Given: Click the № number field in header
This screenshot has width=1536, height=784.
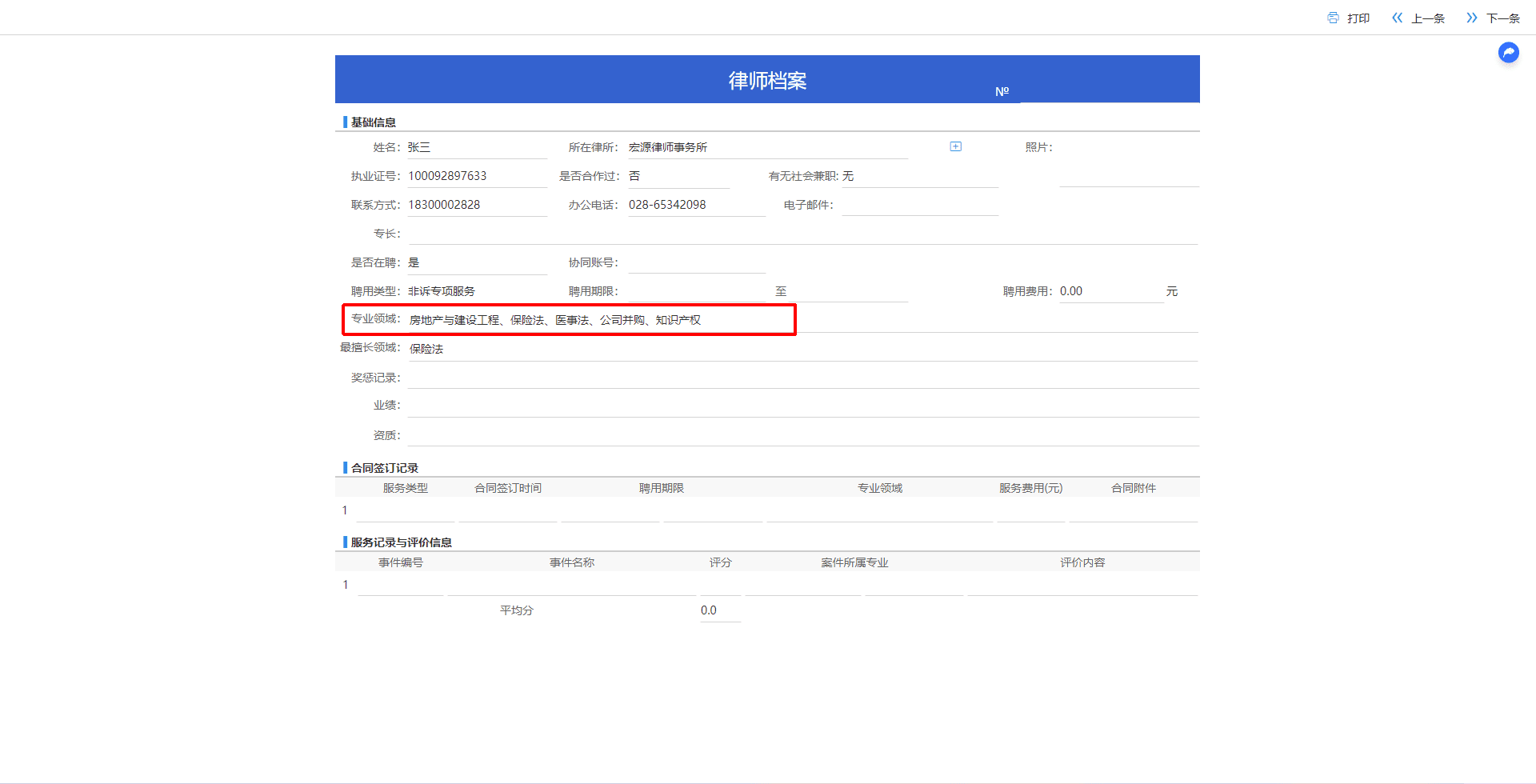Looking at the screenshot, I should pyautogui.click(x=1110, y=91).
